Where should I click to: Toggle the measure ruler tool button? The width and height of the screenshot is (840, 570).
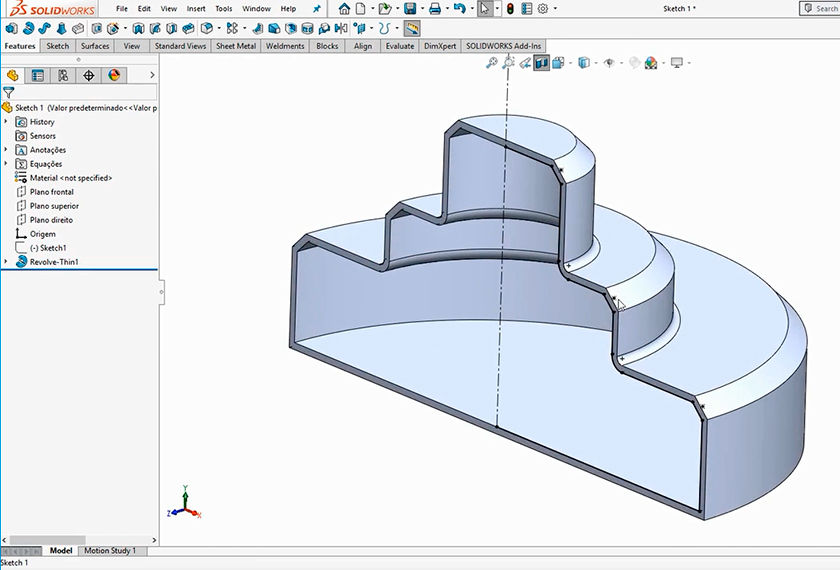(x=411, y=28)
